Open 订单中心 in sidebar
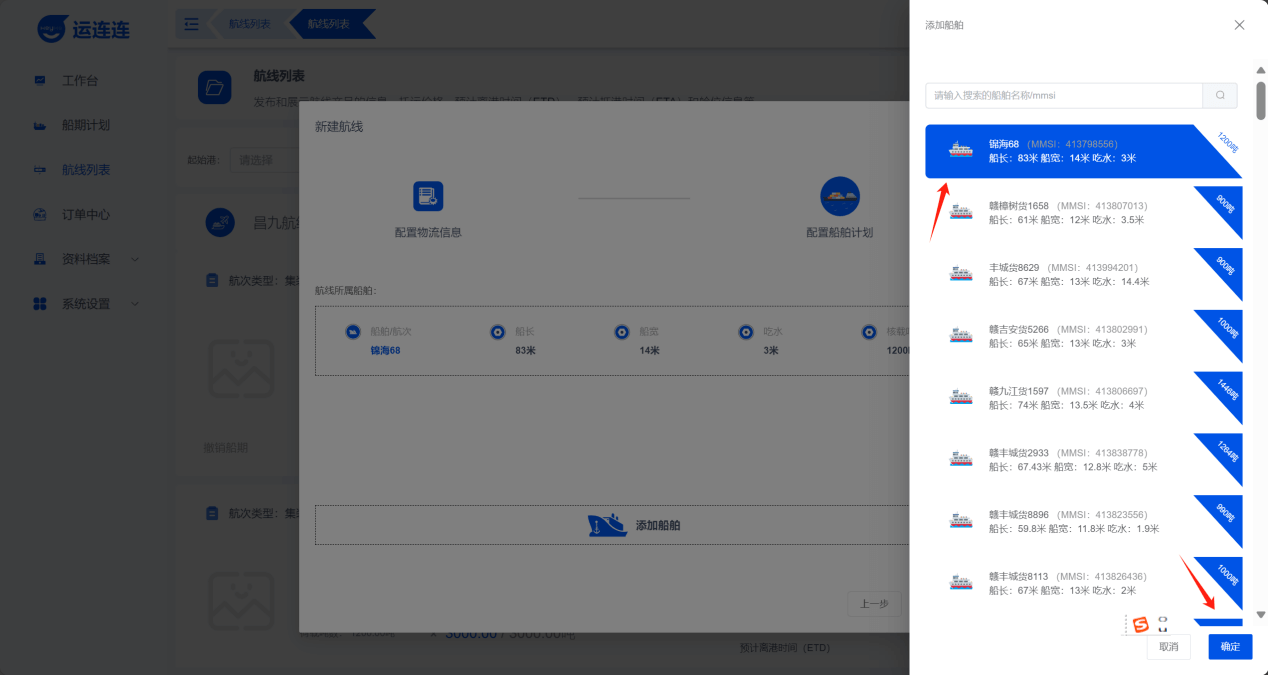 click(x=86, y=214)
